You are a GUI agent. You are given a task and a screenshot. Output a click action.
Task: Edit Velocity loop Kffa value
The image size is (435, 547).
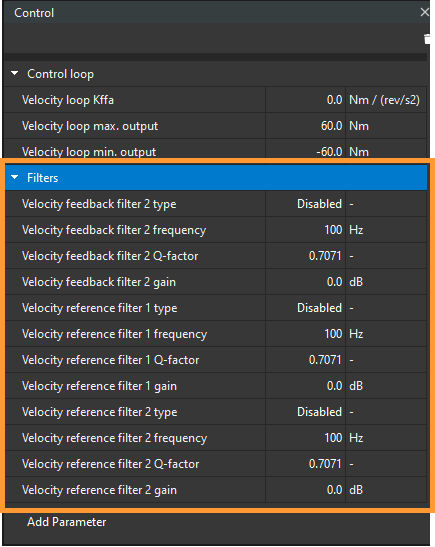tap(305, 100)
